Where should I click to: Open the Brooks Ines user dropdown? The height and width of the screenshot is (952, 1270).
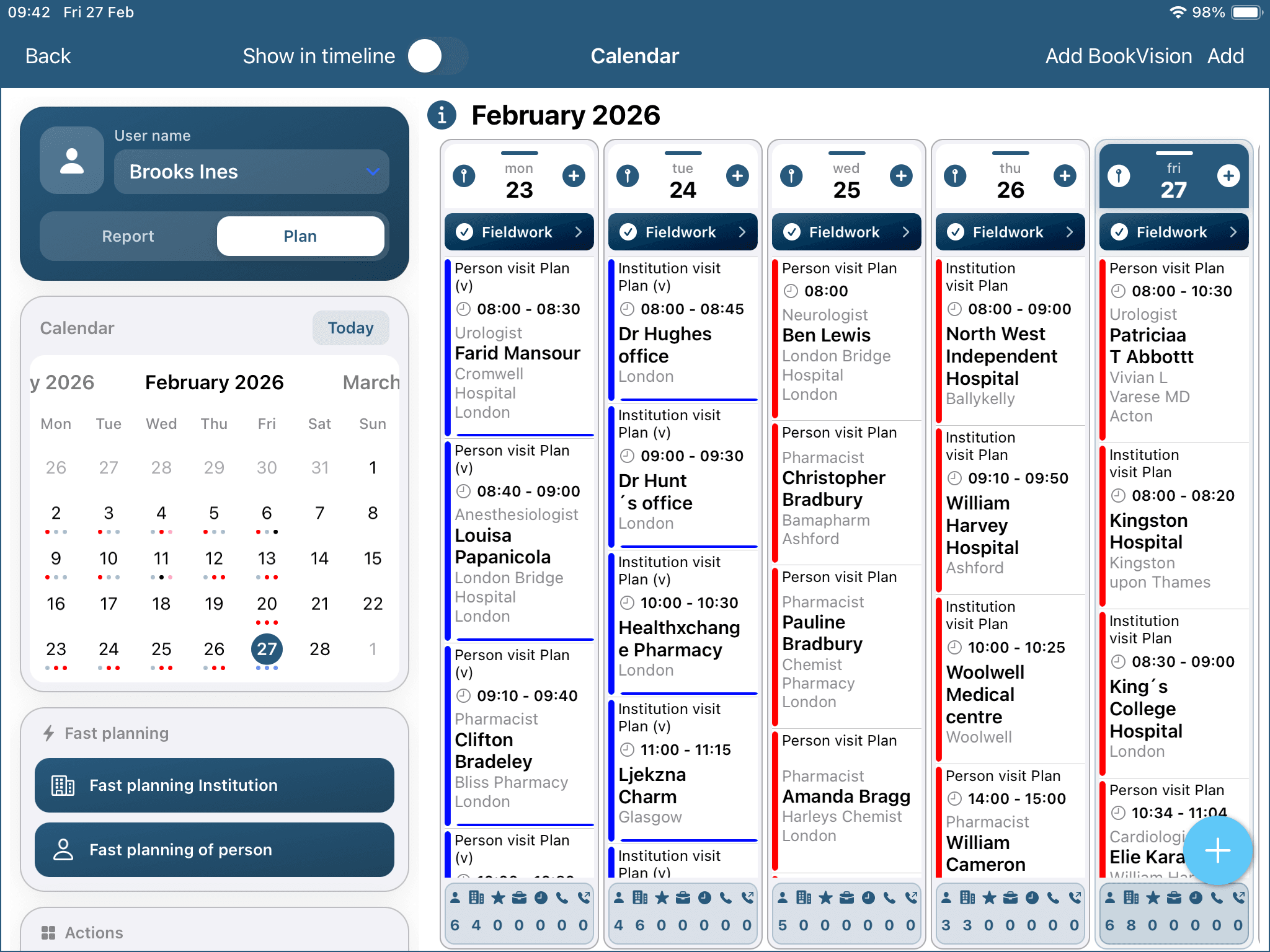point(251,172)
